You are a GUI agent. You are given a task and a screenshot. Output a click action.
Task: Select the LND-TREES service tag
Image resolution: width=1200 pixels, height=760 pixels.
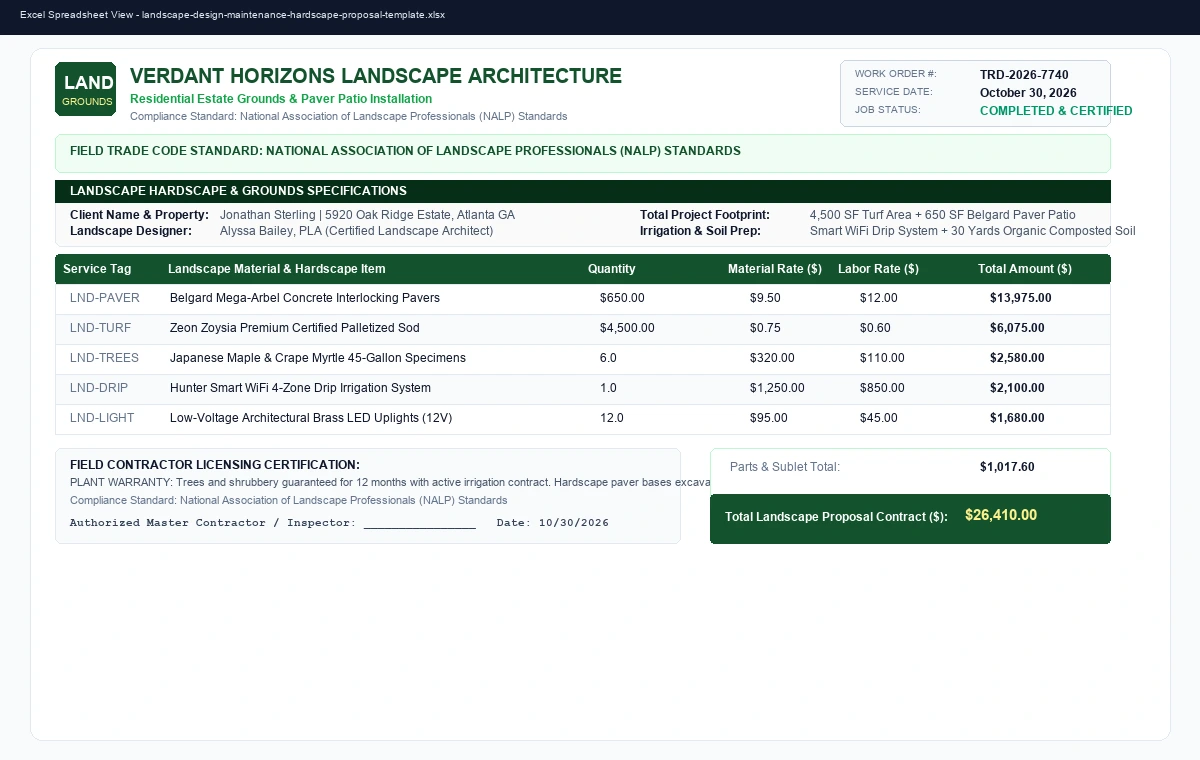(104, 358)
